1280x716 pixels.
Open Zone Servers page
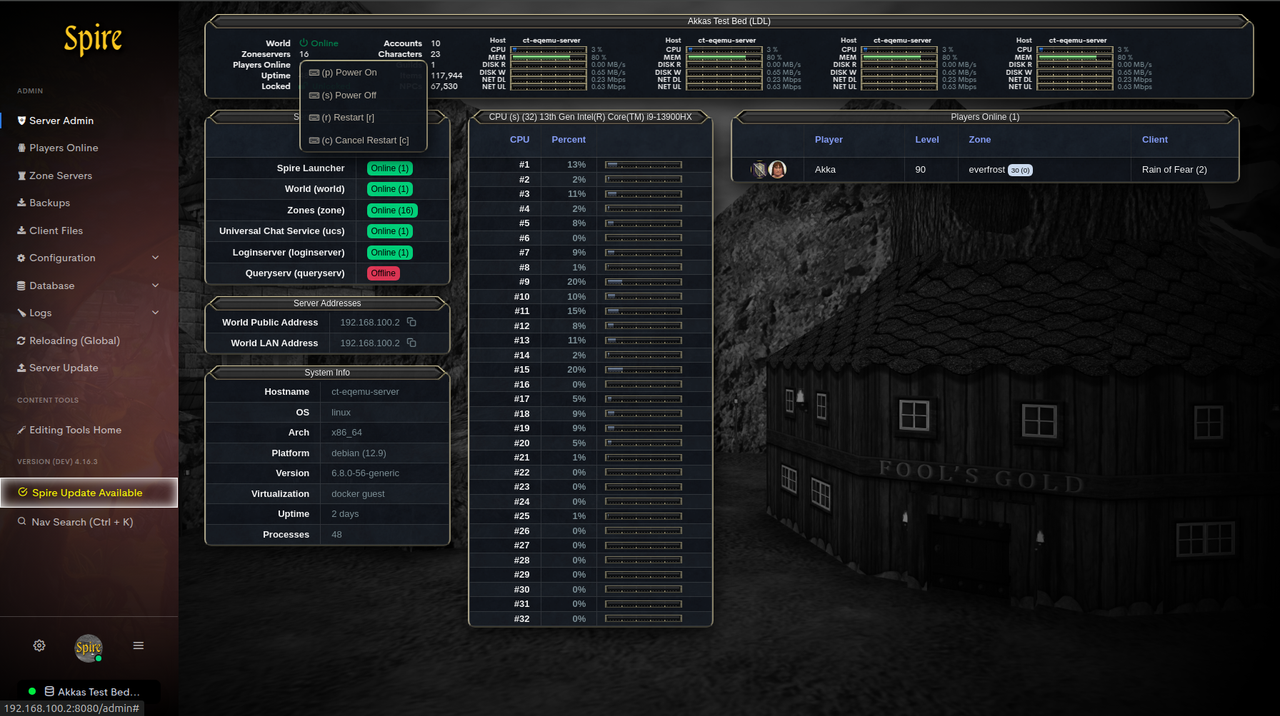coord(88,175)
